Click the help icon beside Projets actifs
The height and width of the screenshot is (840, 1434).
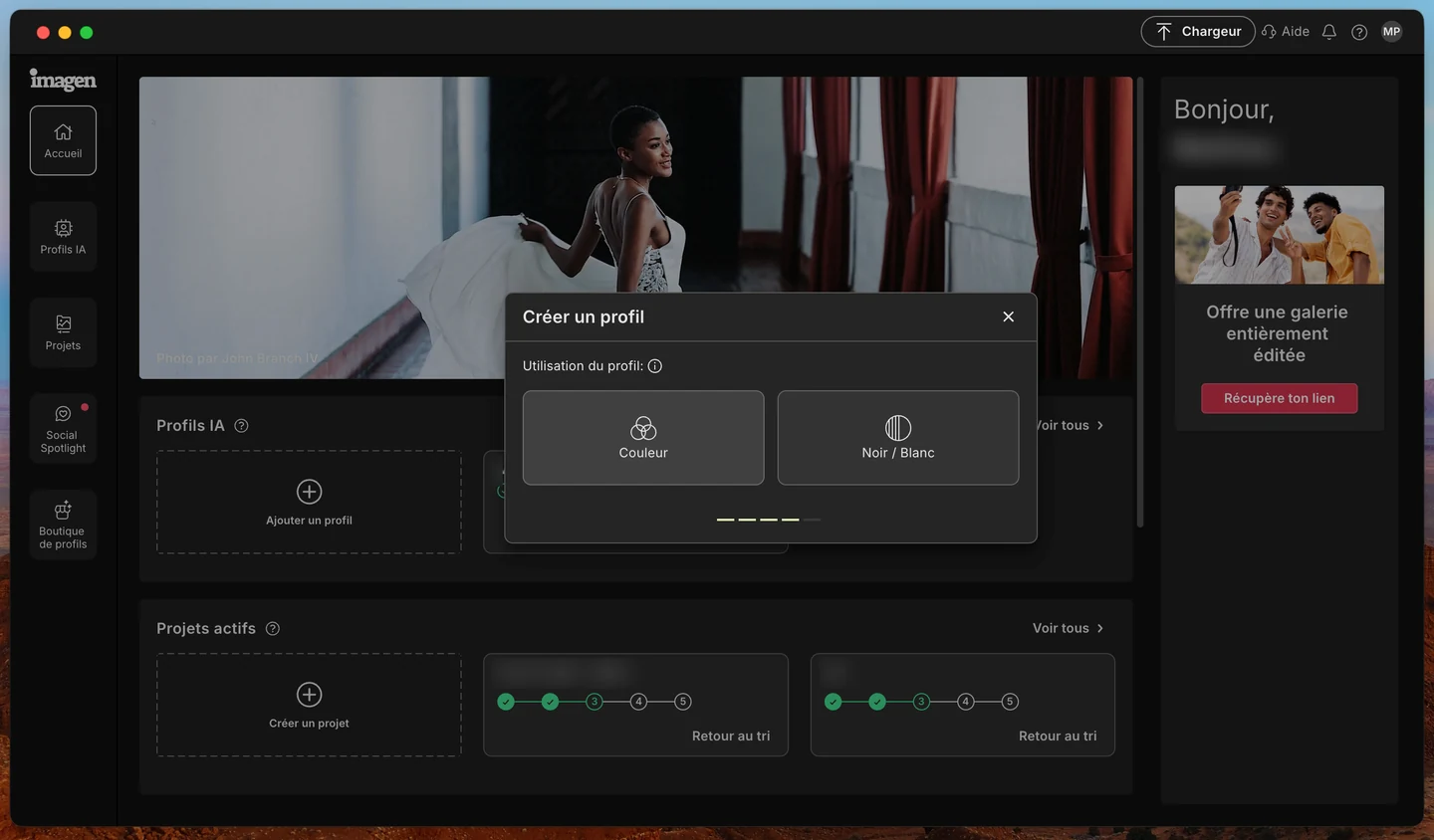click(x=273, y=629)
